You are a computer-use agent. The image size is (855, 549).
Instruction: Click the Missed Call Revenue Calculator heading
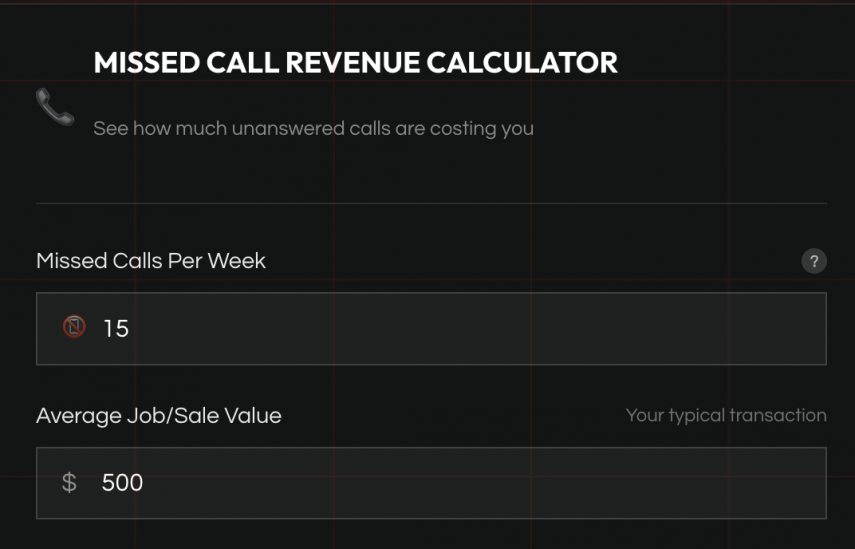coord(355,63)
